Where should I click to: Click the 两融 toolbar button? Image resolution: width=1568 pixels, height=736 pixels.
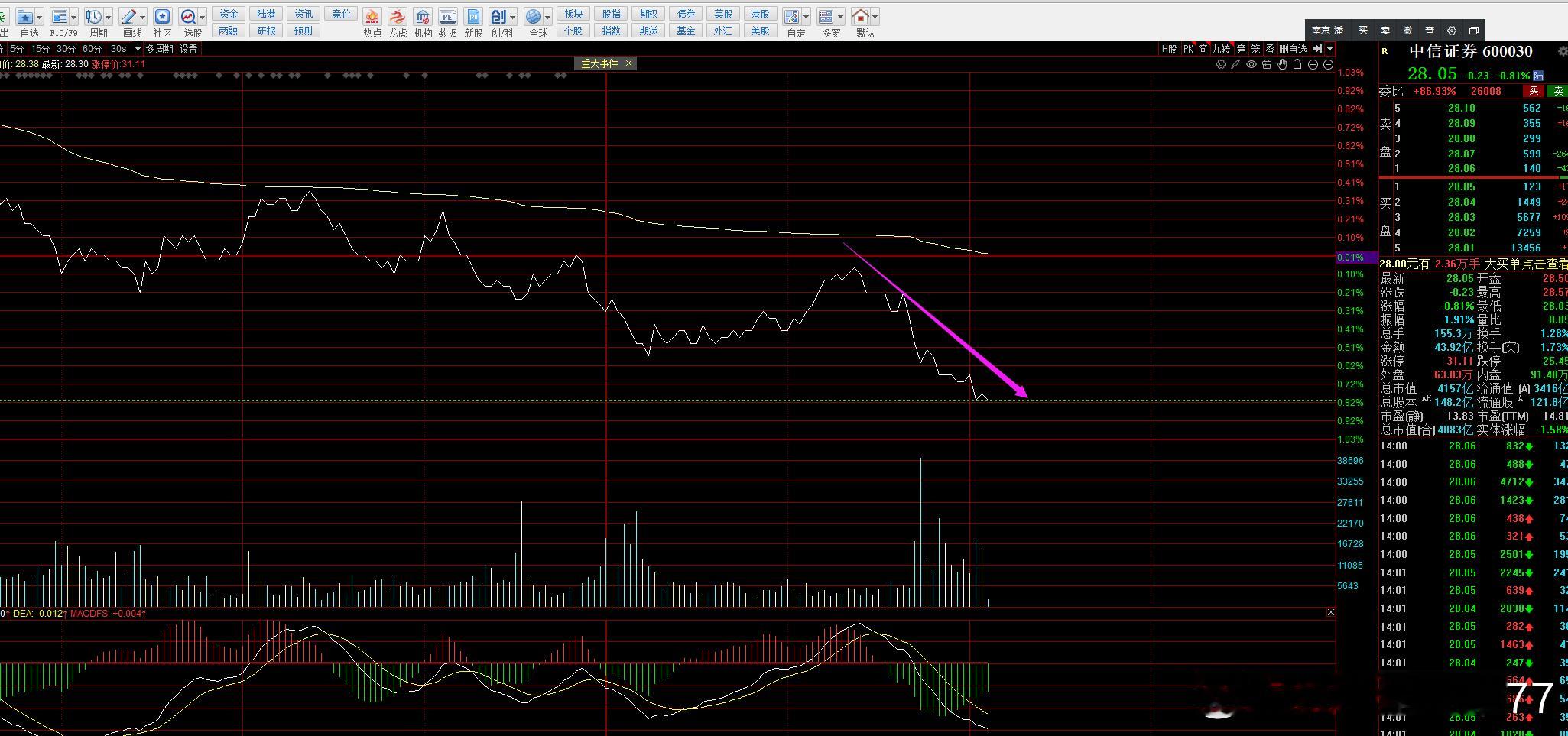pyautogui.click(x=229, y=31)
